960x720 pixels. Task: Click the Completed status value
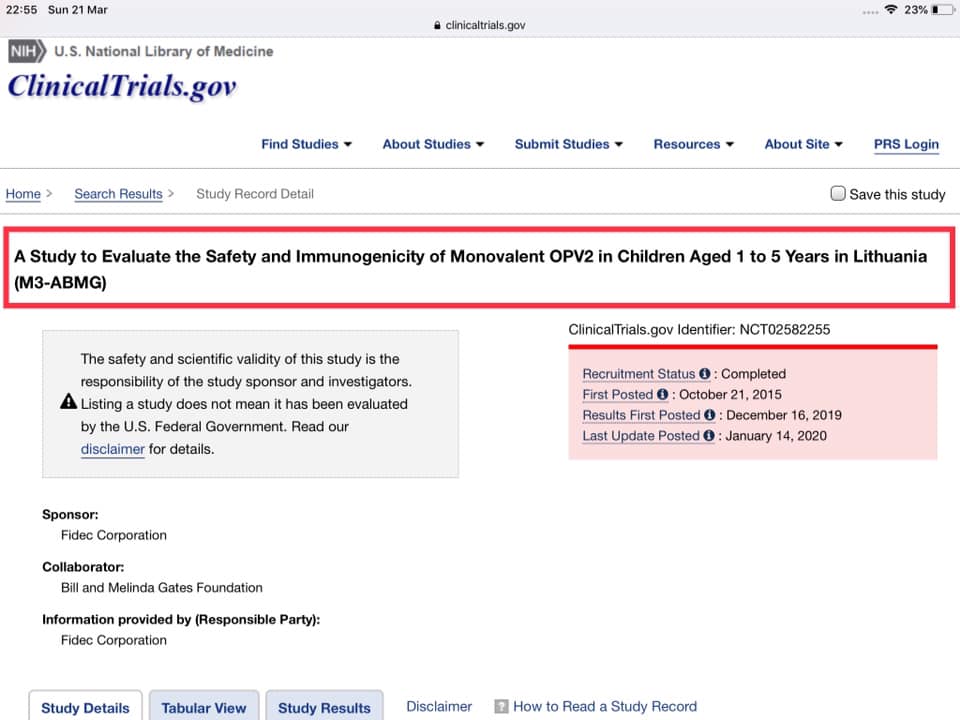(753, 373)
